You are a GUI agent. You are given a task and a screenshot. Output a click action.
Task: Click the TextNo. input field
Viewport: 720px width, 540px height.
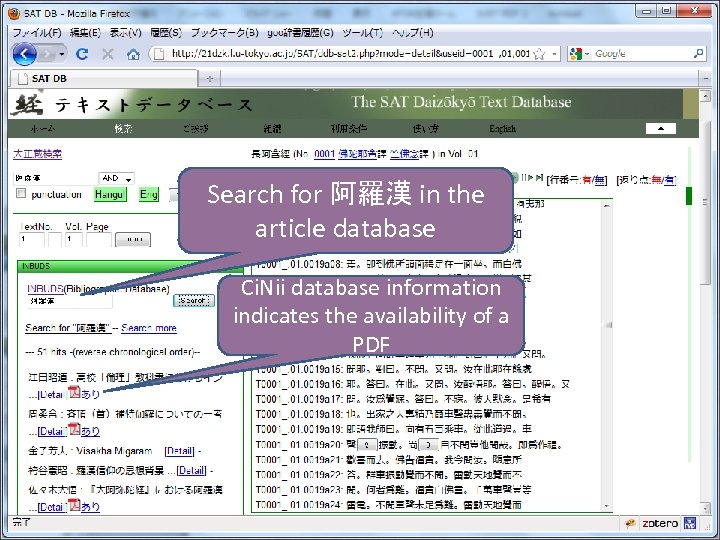click(x=32, y=240)
